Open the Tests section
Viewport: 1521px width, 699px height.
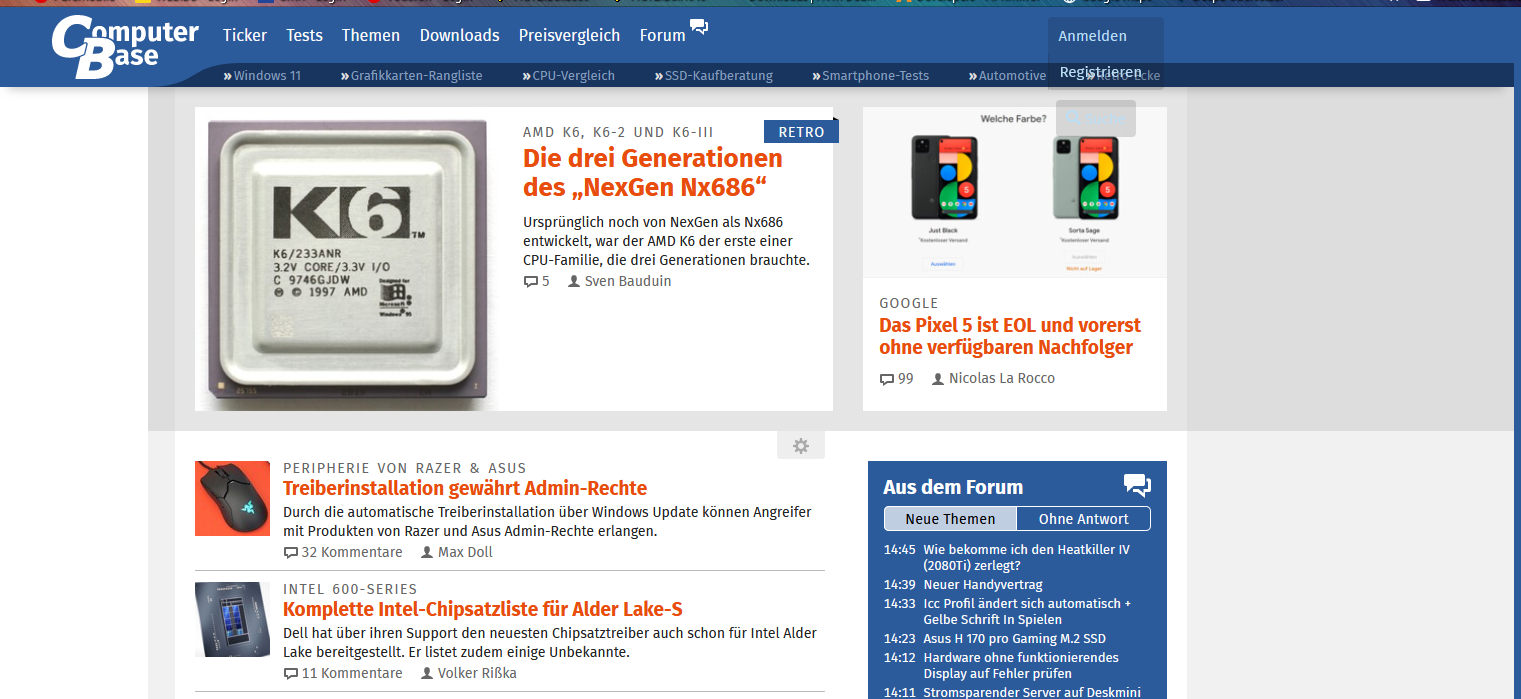(x=304, y=35)
